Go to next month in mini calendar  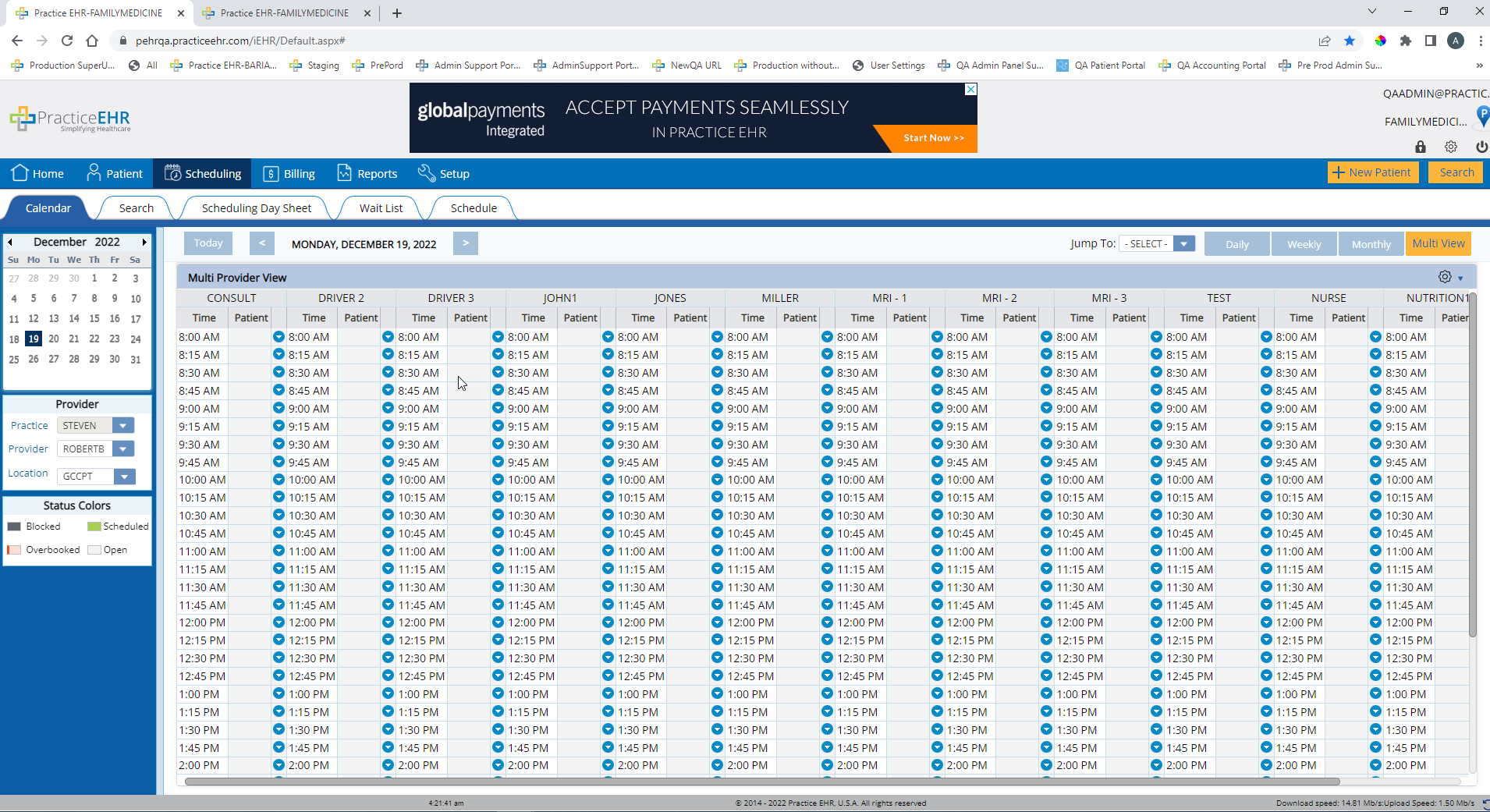pos(144,242)
